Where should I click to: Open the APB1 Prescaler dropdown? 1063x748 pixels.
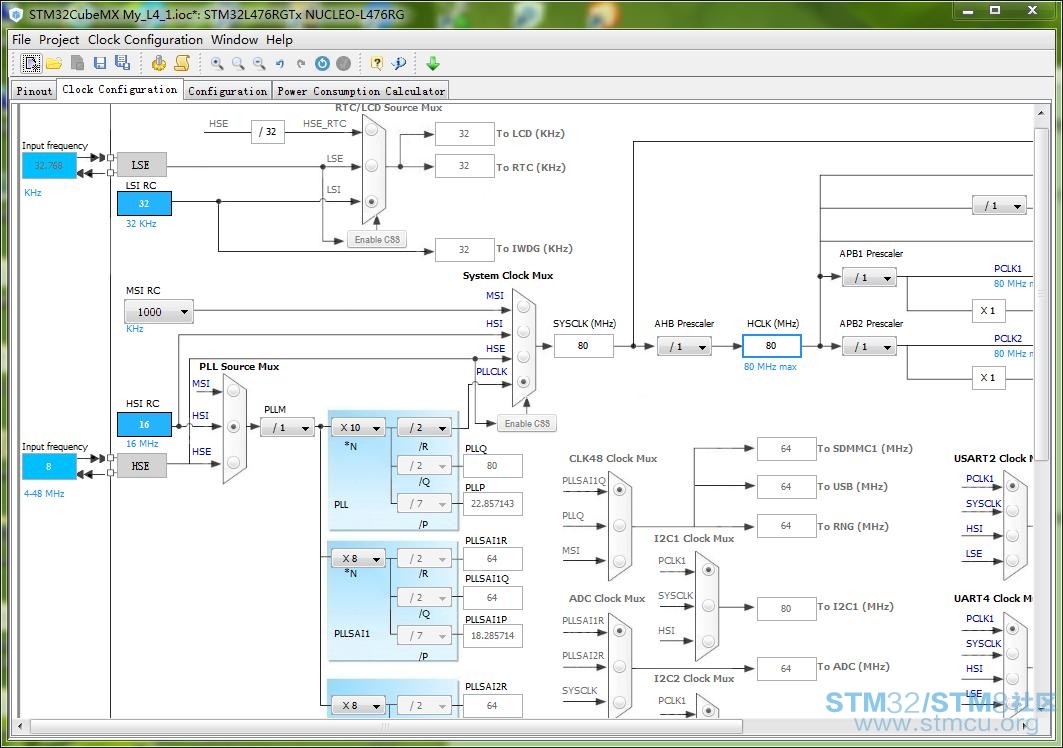[870, 277]
